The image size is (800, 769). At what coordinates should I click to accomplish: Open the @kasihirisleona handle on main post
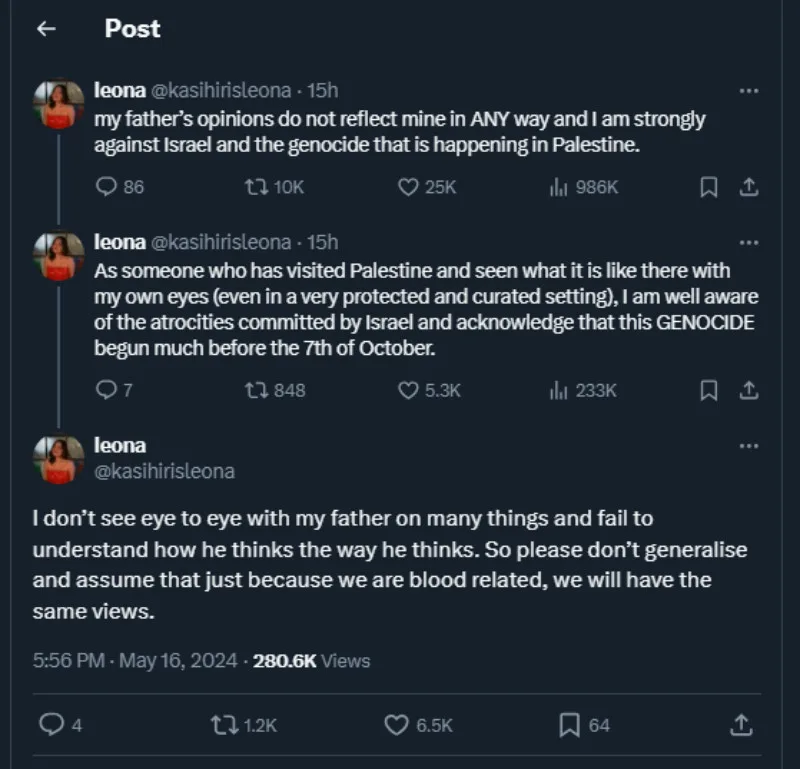coord(164,471)
